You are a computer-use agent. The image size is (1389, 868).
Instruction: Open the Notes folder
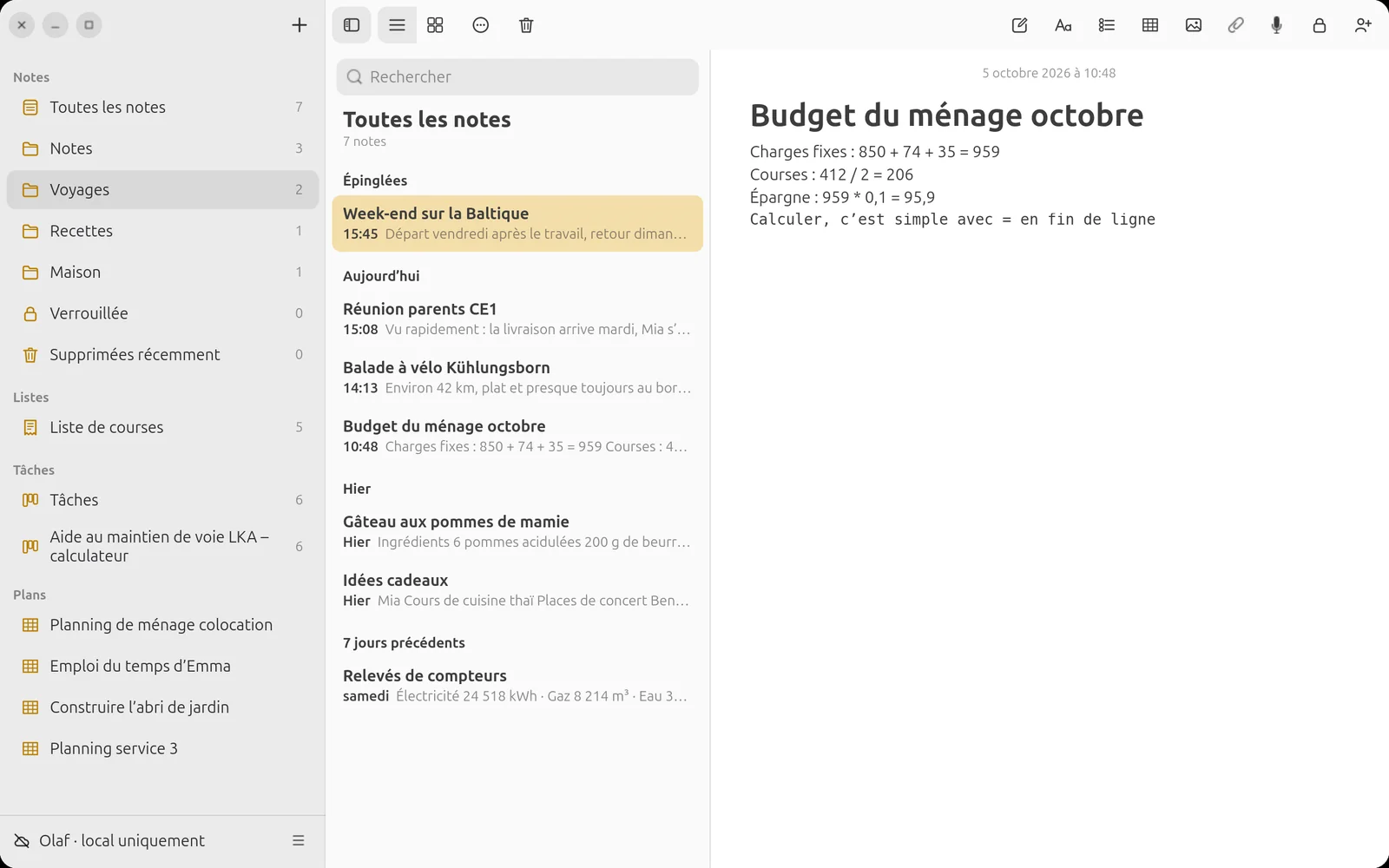coord(162,148)
